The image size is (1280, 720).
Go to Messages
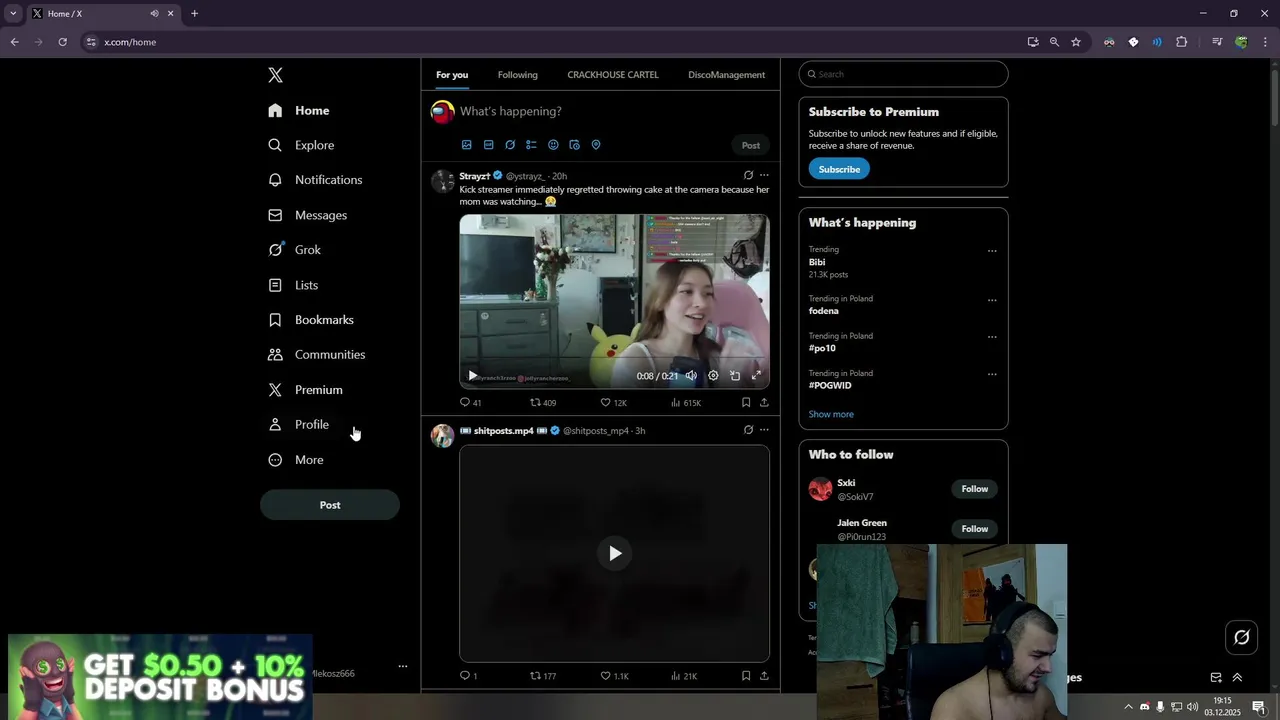[x=307, y=215]
